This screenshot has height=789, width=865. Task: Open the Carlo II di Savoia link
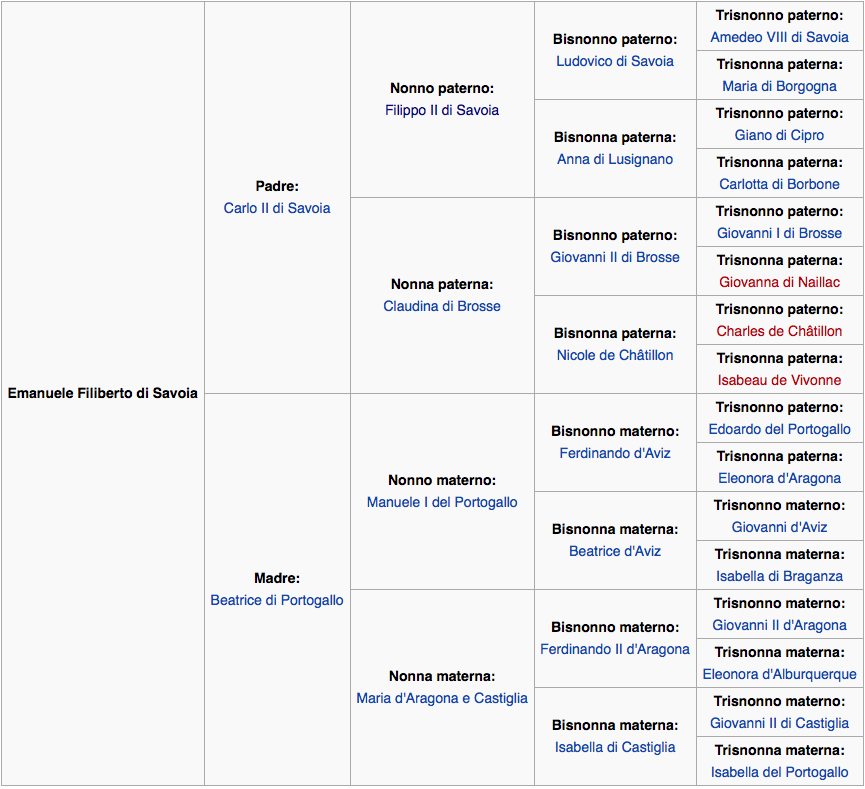pyautogui.click(x=276, y=208)
